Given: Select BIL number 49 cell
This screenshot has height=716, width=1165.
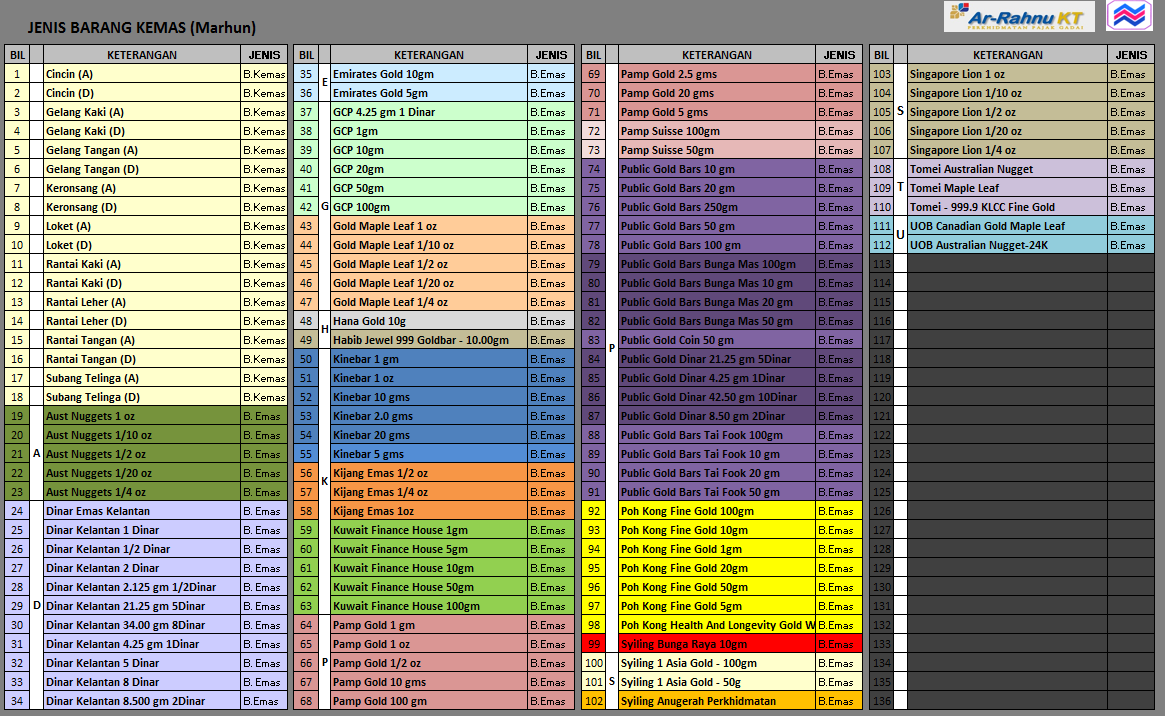Looking at the screenshot, I should (x=306, y=340).
